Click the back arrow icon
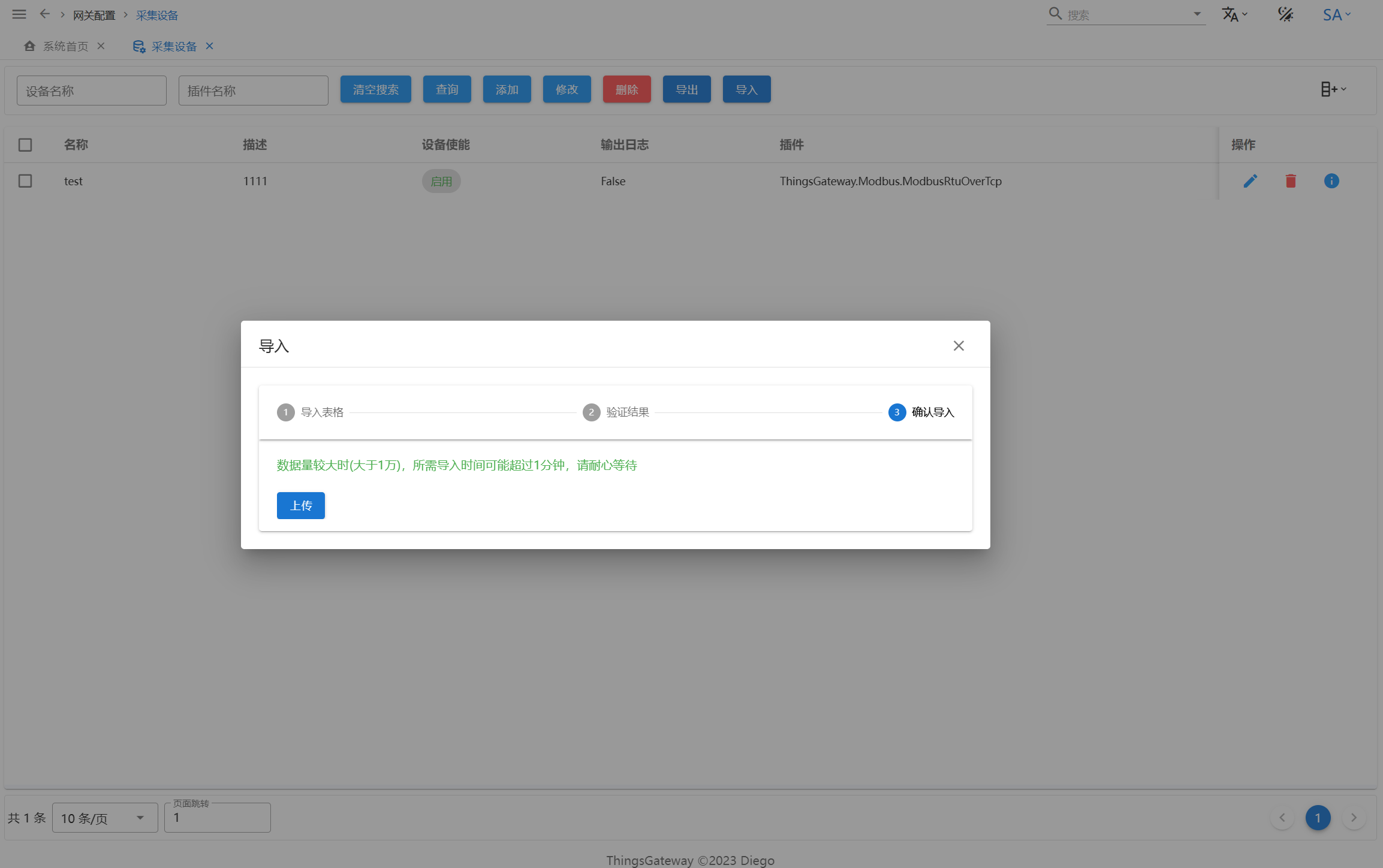Viewport: 1383px width, 868px height. click(x=45, y=14)
